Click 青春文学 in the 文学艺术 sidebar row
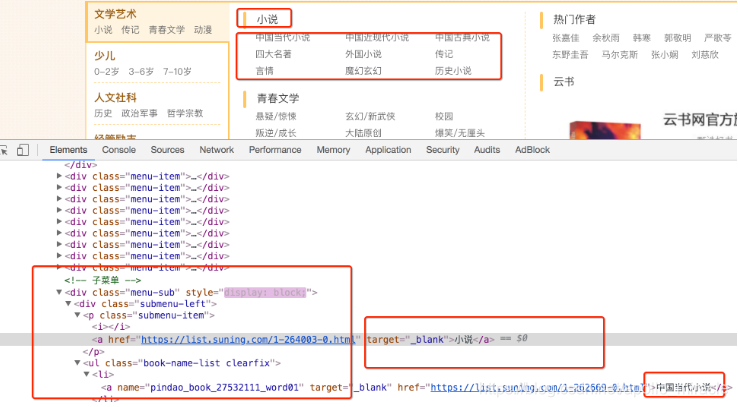 tap(167, 30)
